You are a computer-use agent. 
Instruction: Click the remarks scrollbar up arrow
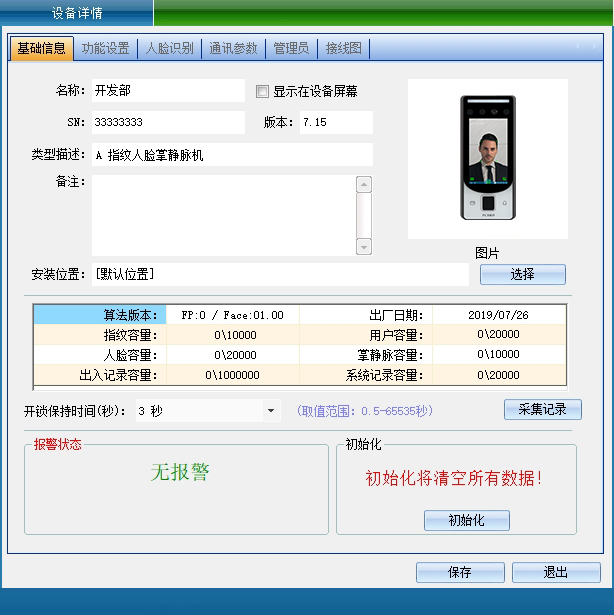point(364,184)
